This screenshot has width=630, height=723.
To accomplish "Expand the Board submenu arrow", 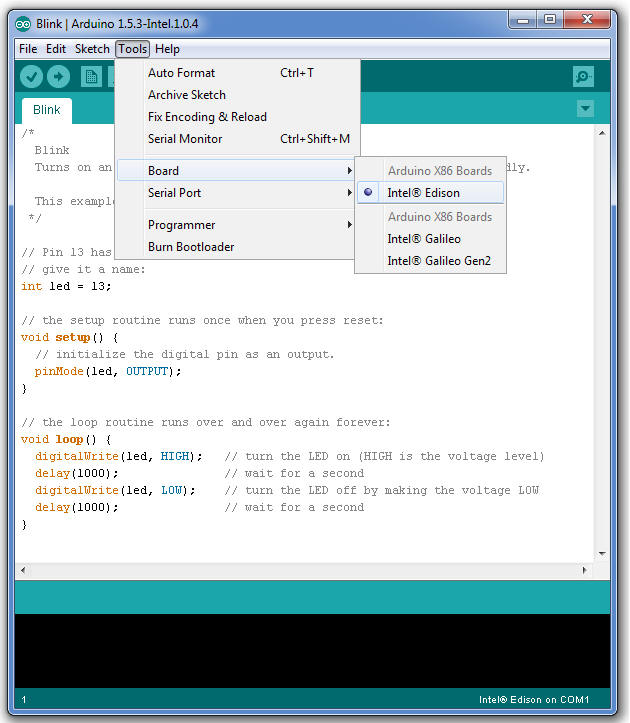I will pyautogui.click(x=350, y=171).
